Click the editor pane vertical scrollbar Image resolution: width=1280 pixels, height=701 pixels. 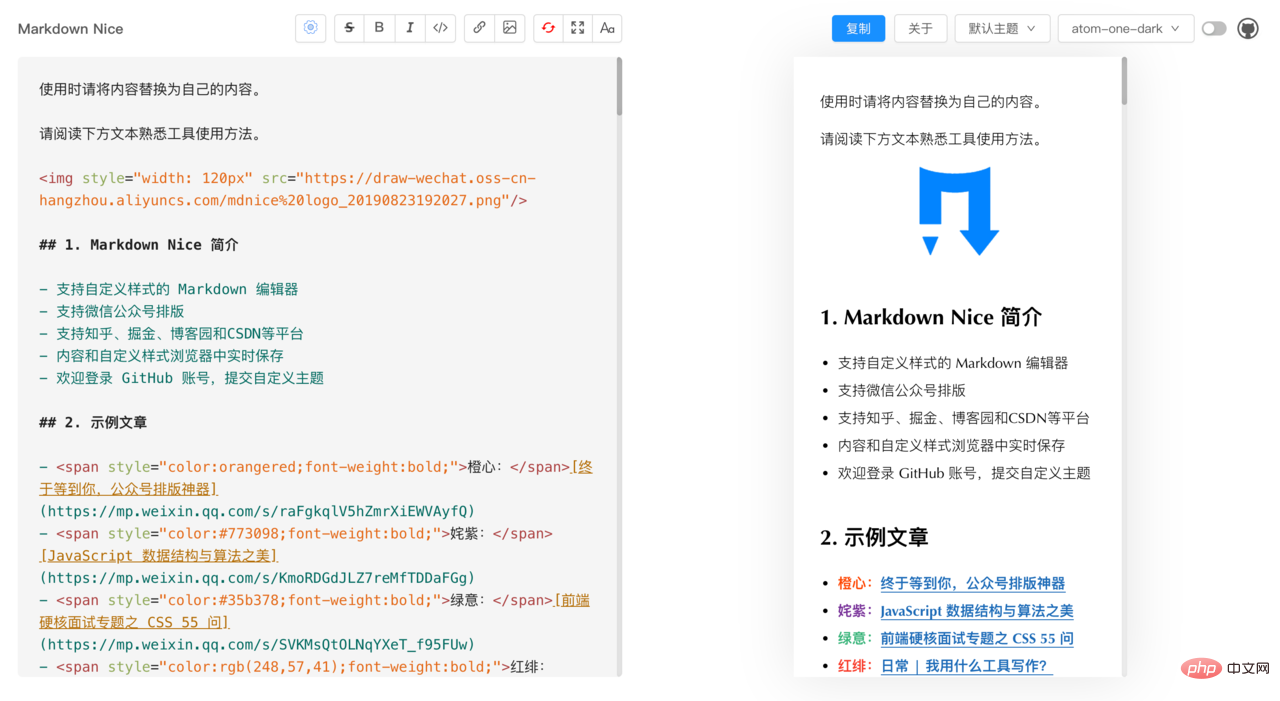(x=620, y=87)
